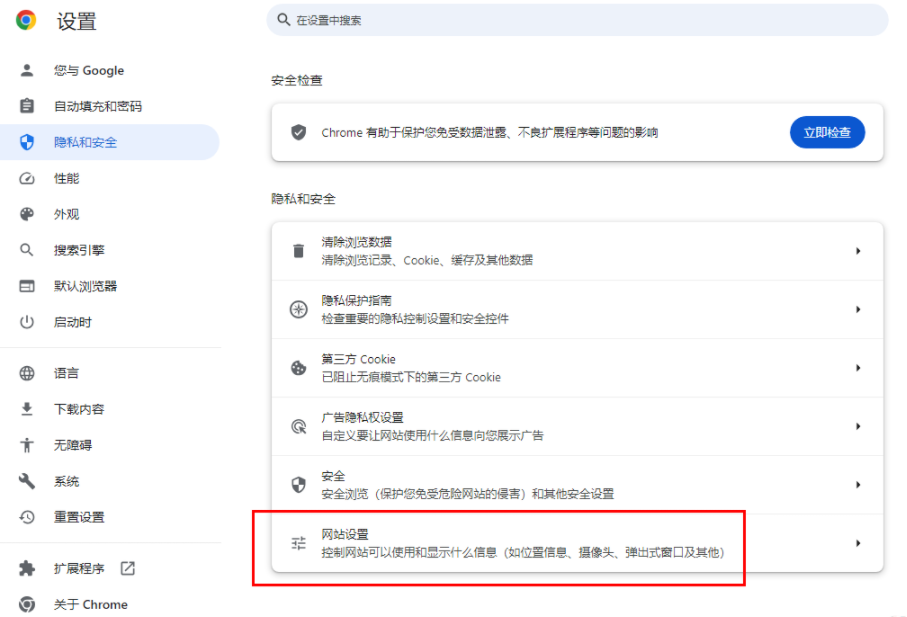Expand the 清除浏览数据 row arrow
This screenshot has width=907, height=617.
858,251
